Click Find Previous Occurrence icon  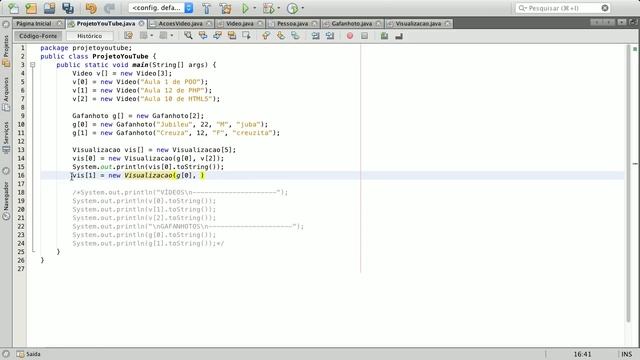203,36
